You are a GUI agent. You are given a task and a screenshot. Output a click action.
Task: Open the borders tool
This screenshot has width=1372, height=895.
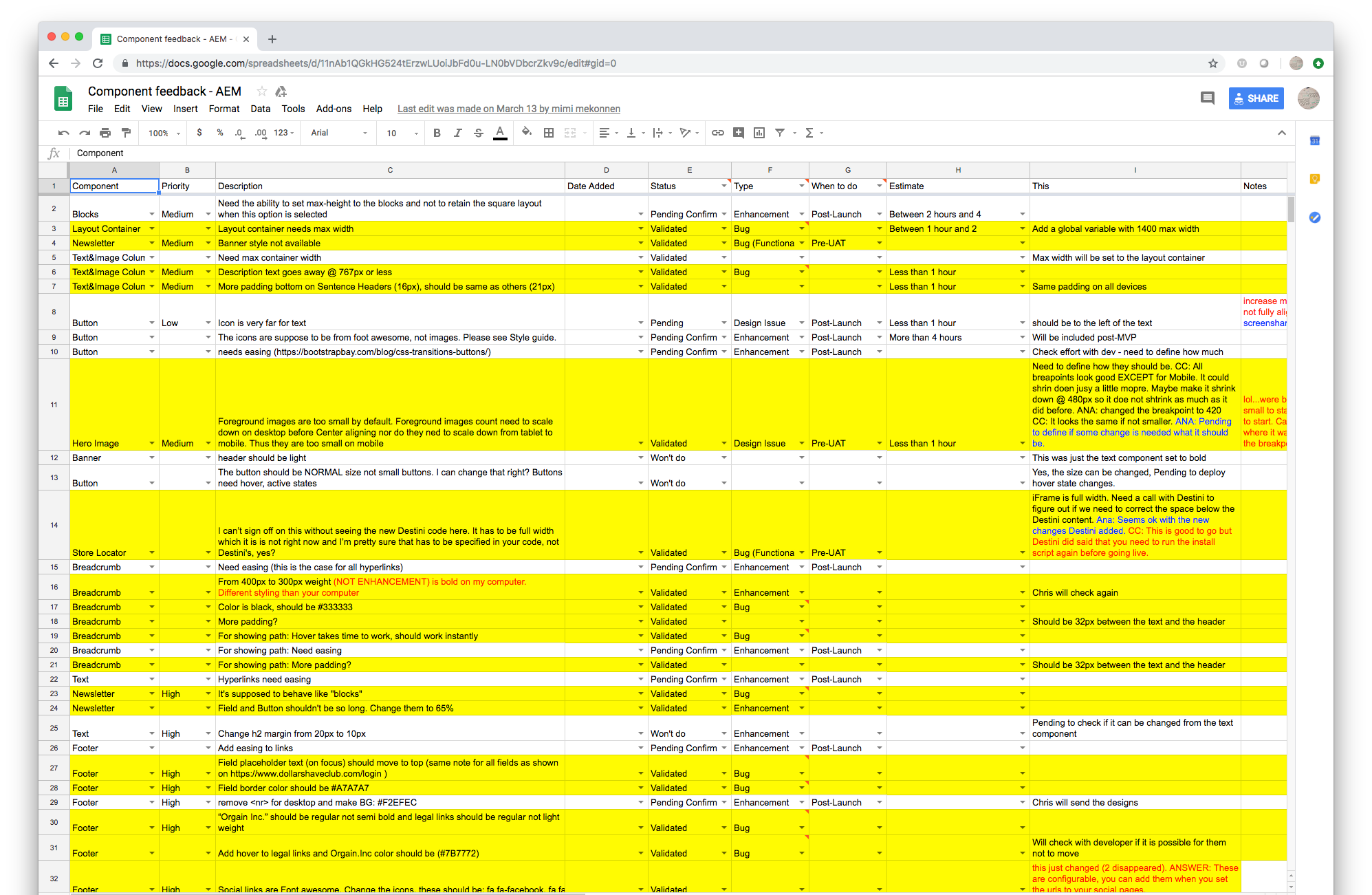click(549, 133)
